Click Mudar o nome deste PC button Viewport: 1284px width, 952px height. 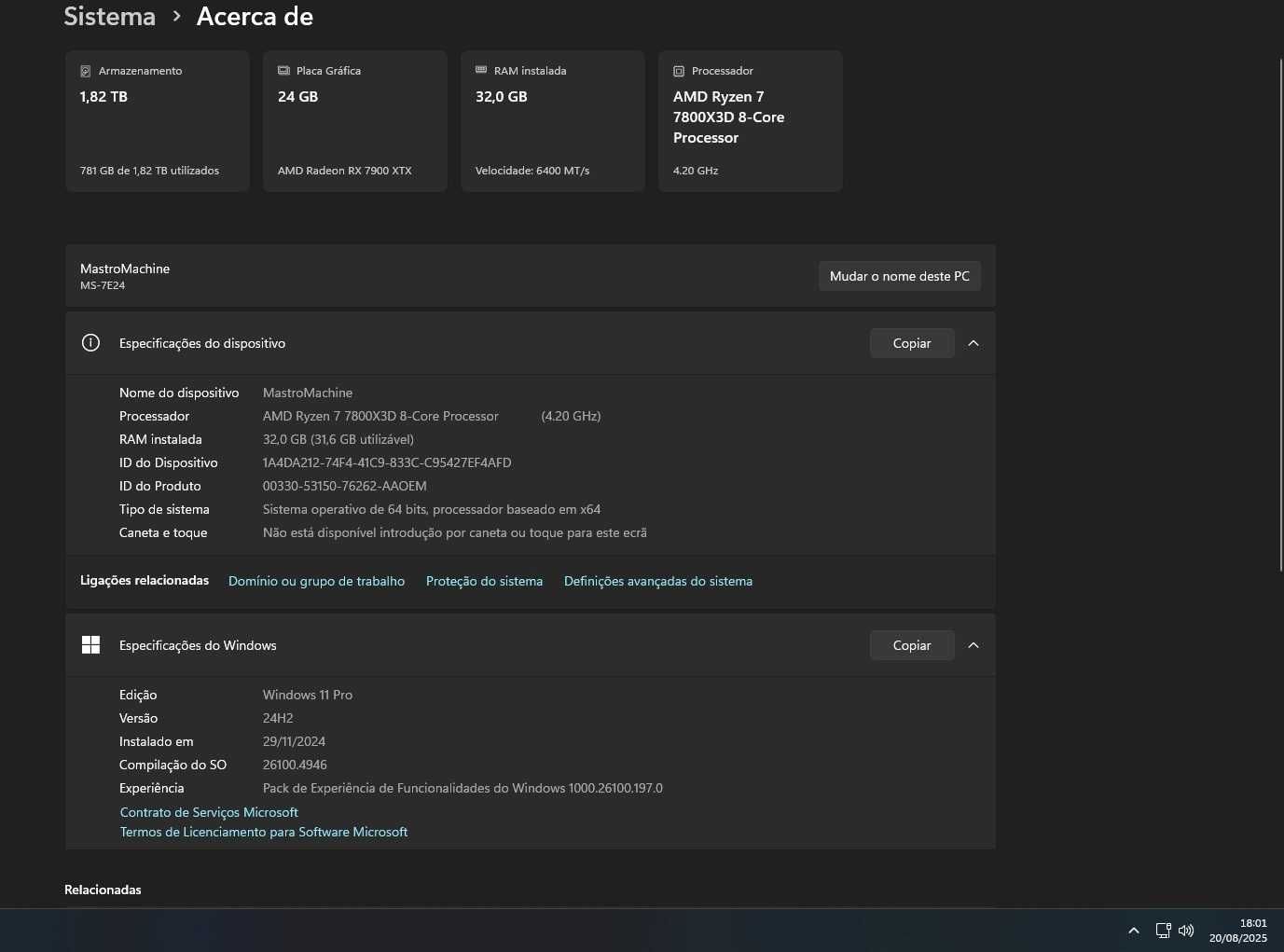pyautogui.click(x=900, y=276)
